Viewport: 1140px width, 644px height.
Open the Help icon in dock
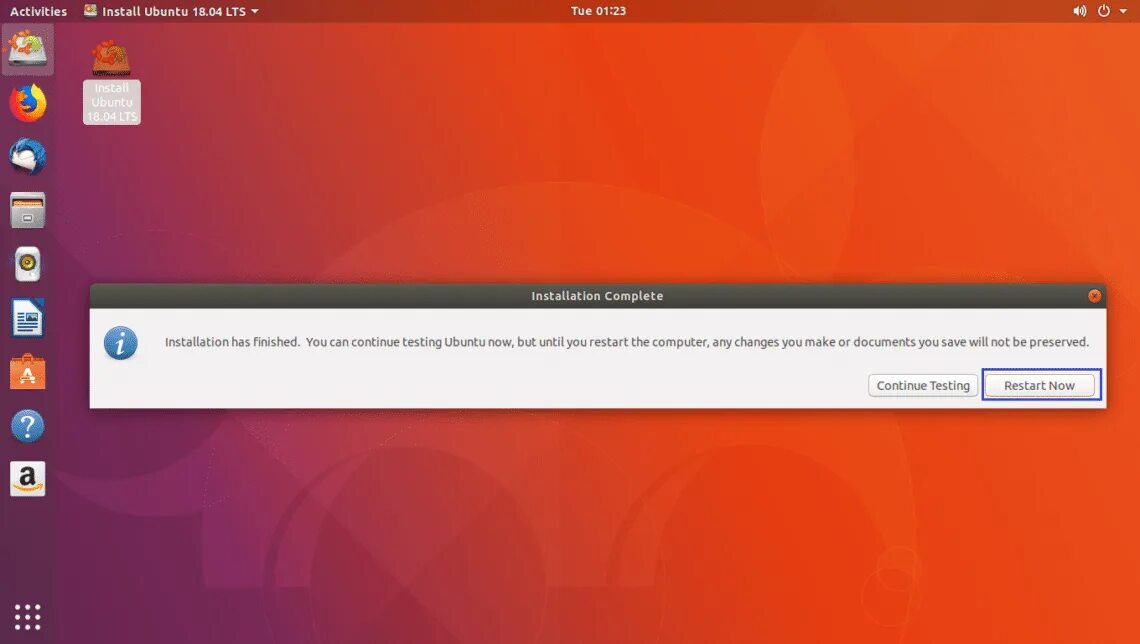(28, 426)
